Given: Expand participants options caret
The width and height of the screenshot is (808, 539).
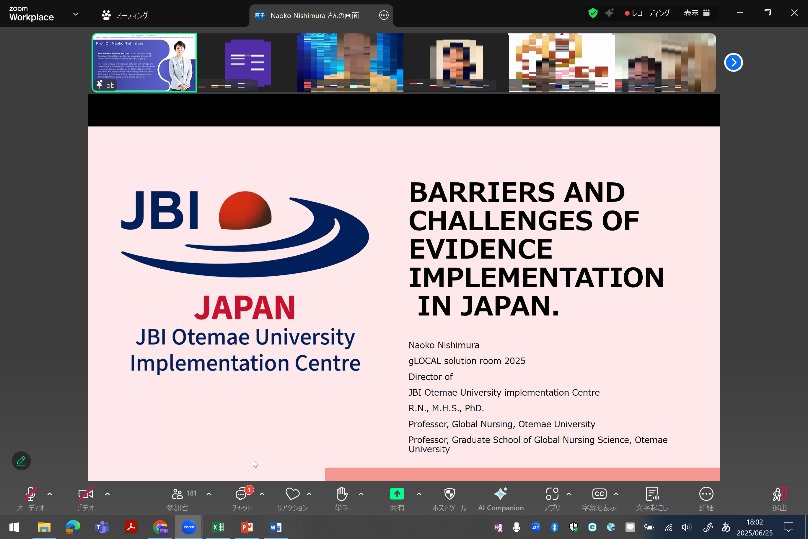Looking at the screenshot, I should (x=209, y=494).
